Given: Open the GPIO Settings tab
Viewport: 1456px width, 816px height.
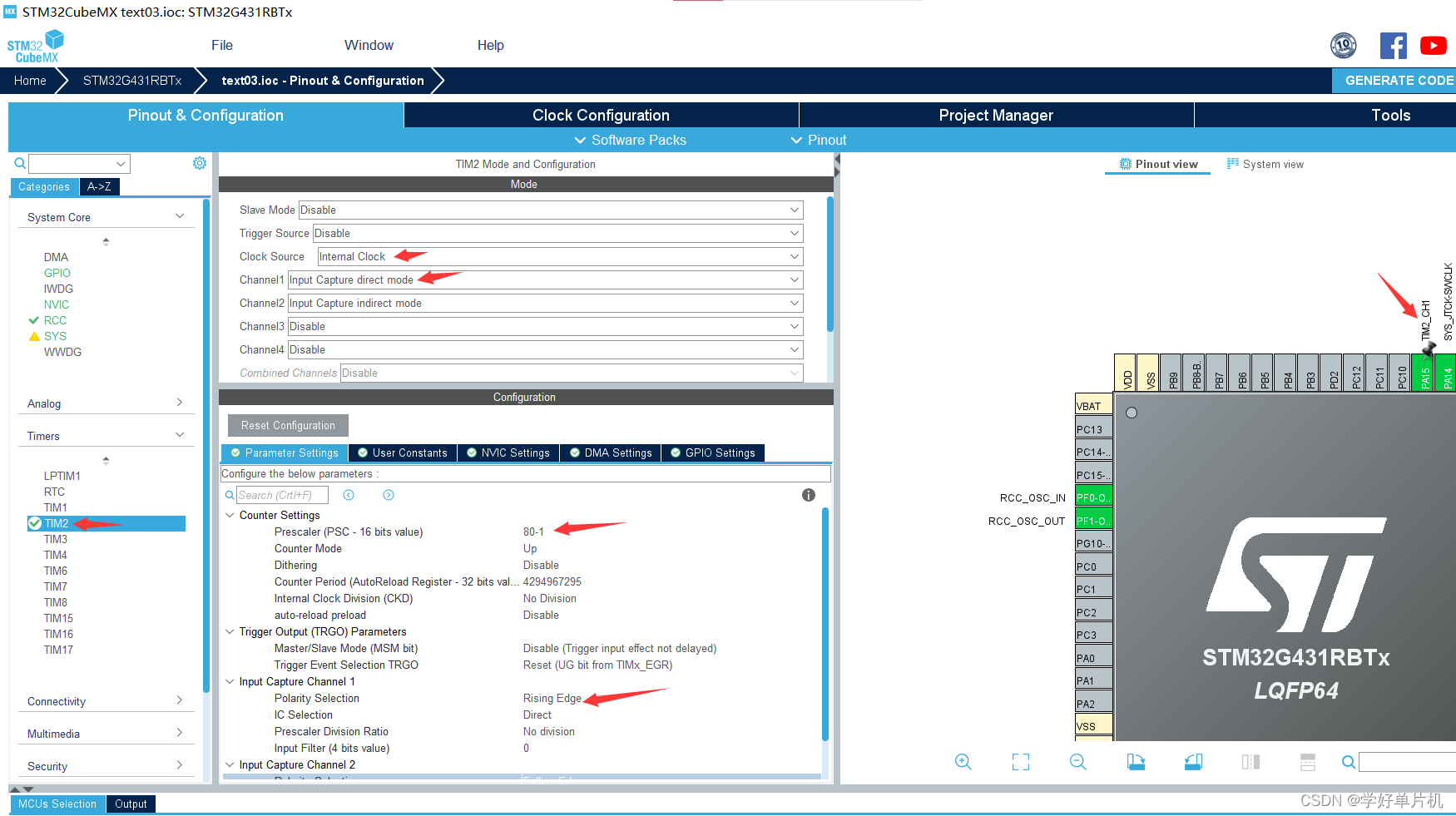Looking at the screenshot, I should (x=713, y=453).
